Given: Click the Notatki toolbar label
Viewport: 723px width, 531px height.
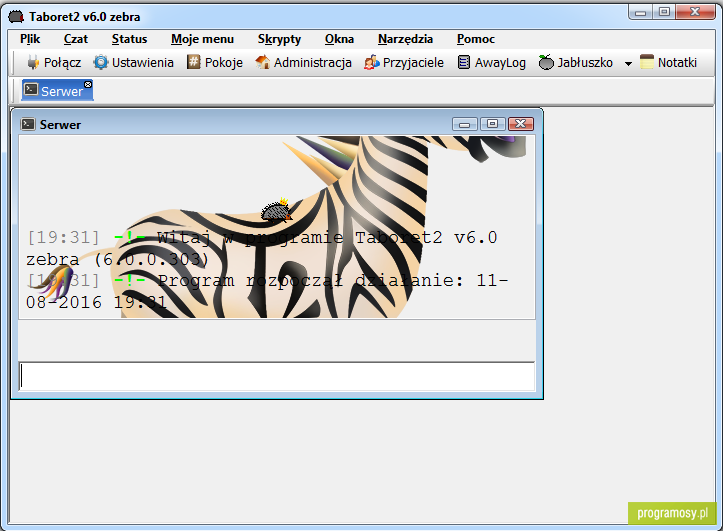Looking at the screenshot, I should pos(677,63).
